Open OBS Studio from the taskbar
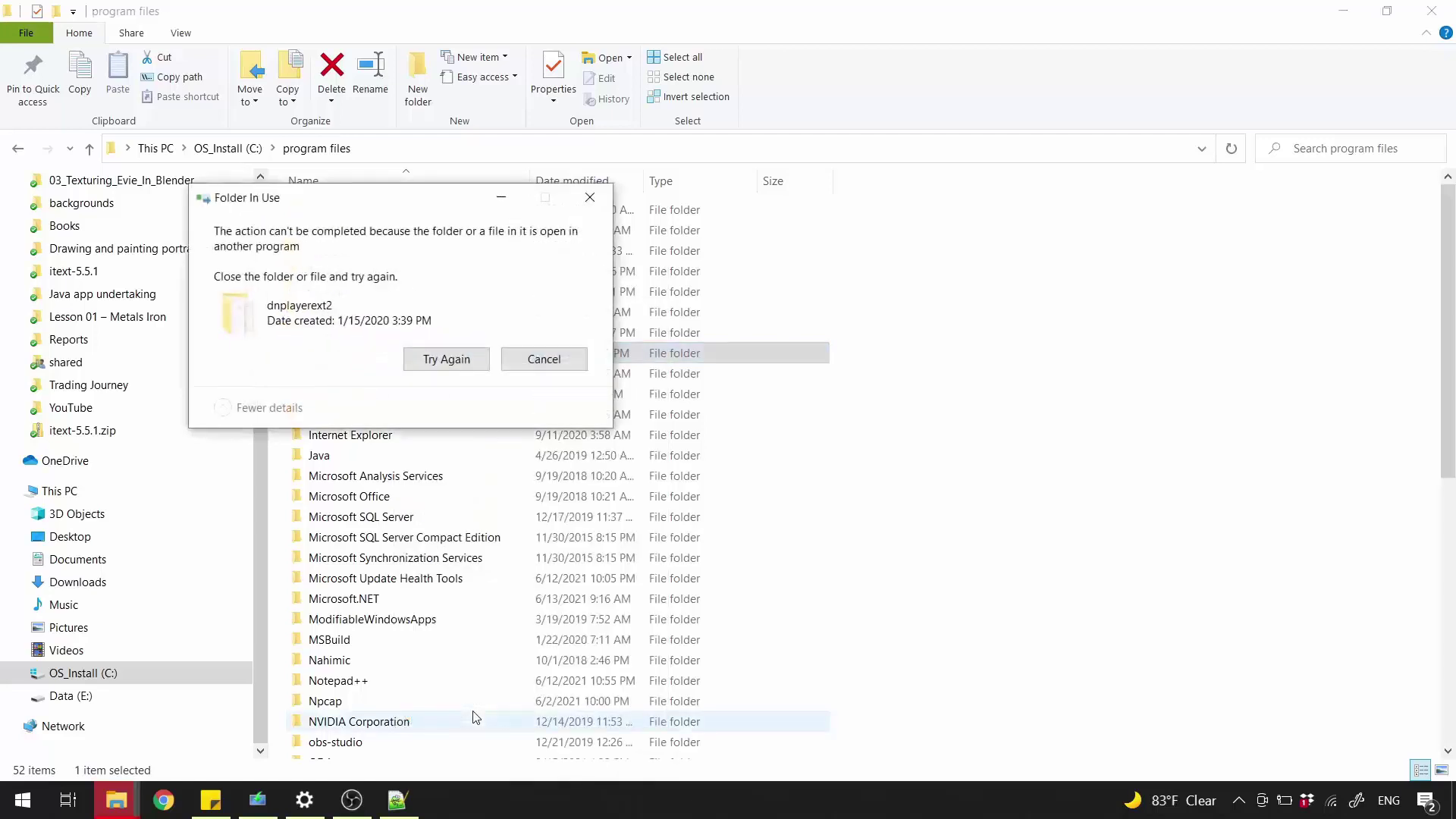The image size is (1456, 819). tap(351, 800)
